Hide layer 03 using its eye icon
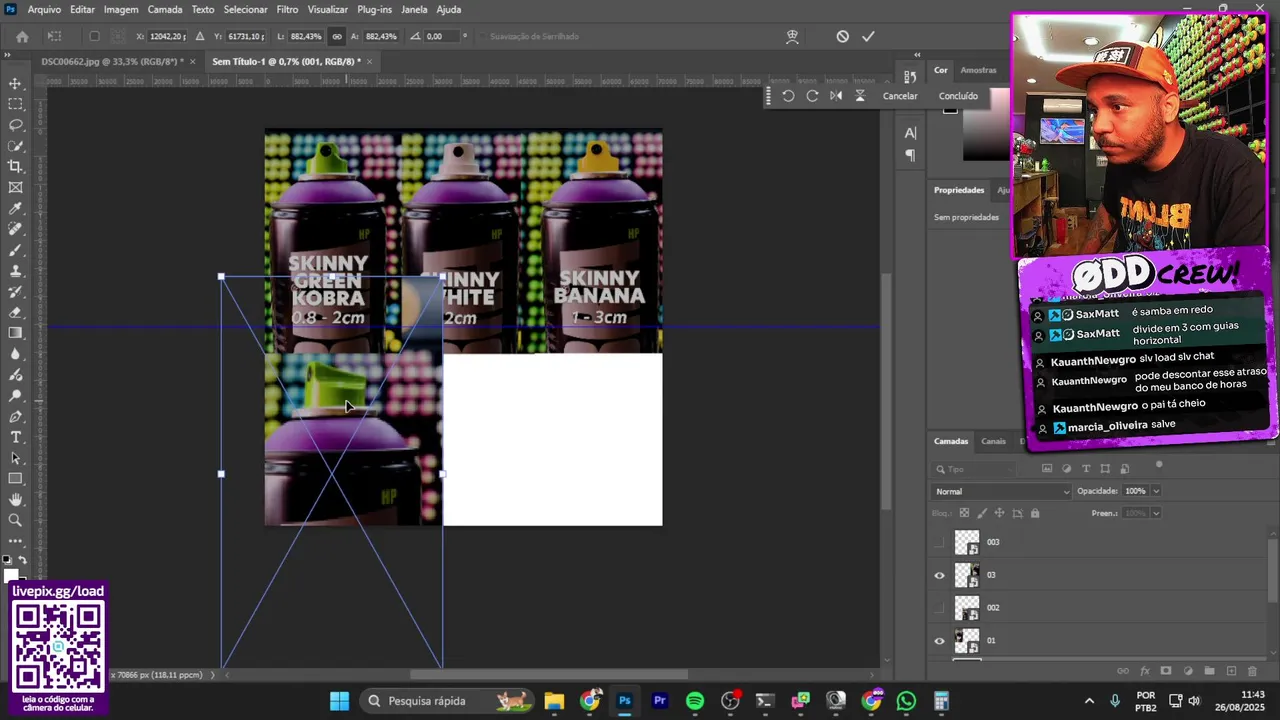The image size is (1280, 720). pos(939,575)
